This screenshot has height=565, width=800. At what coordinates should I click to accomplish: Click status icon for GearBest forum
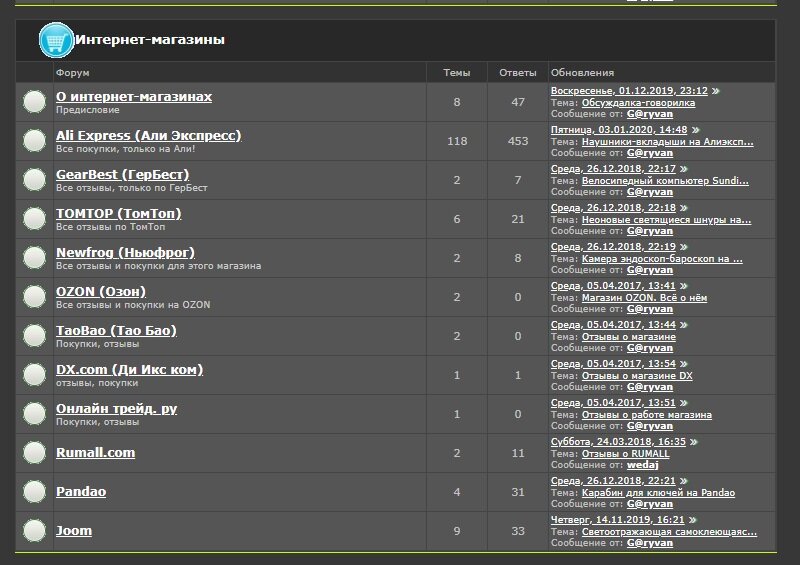[35, 180]
